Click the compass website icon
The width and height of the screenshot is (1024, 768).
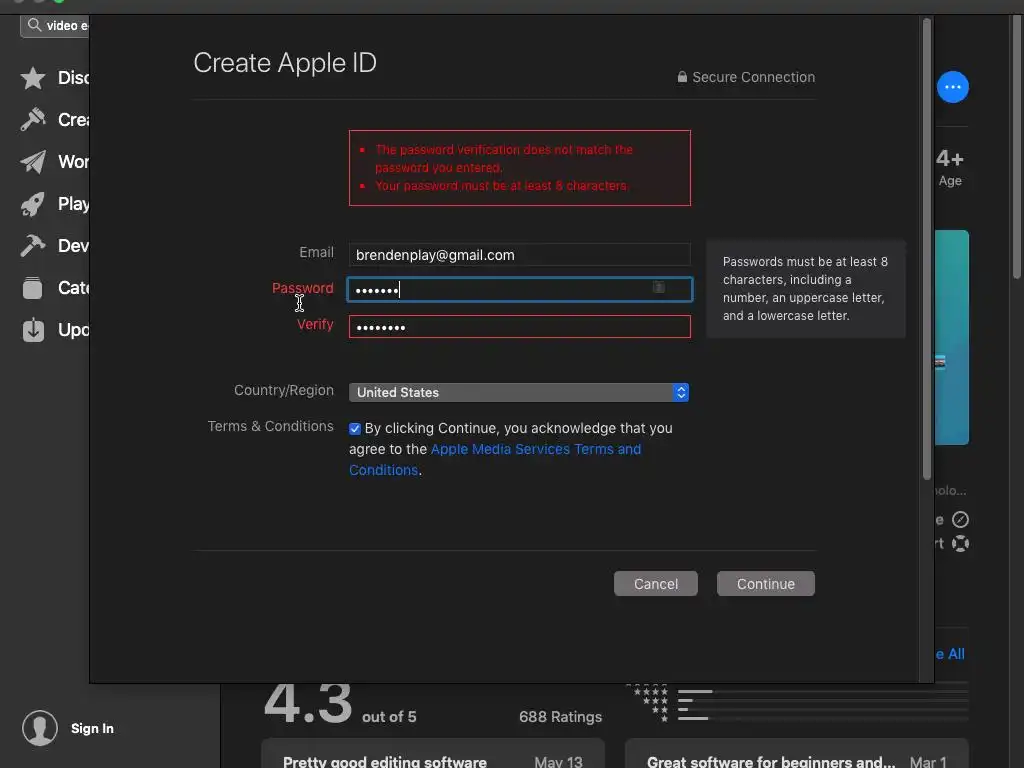(x=960, y=520)
